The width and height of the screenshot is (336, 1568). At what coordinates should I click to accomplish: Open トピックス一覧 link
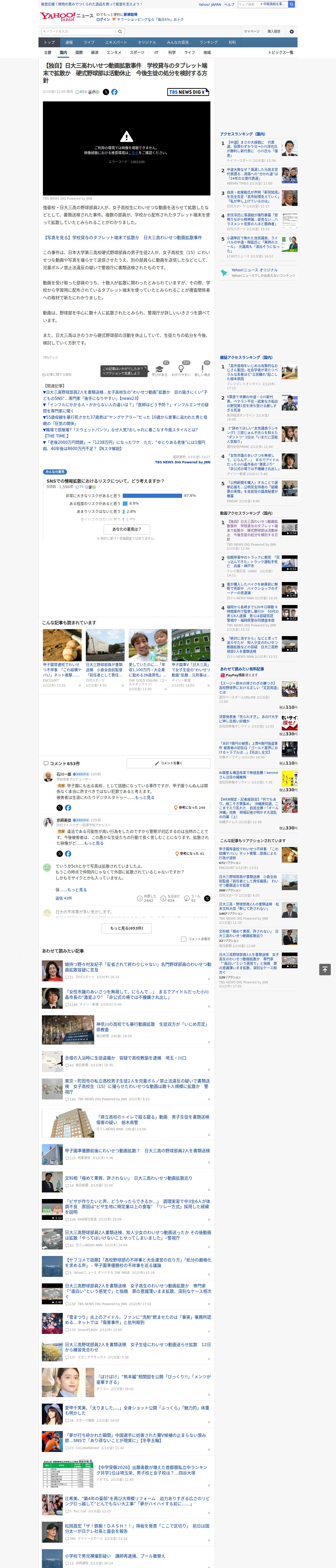[281, 52]
